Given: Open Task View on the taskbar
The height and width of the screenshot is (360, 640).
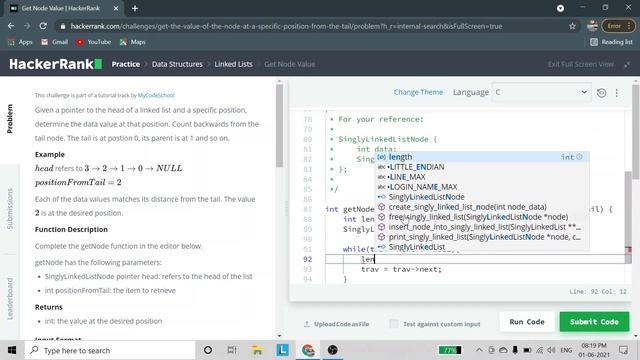Looking at the screenshot, I should click(232, 350).
